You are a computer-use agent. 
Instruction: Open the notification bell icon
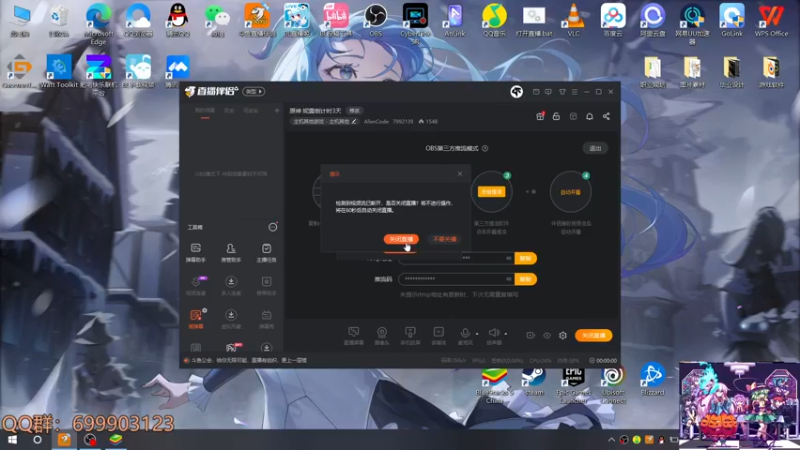(x=589, y=116)
